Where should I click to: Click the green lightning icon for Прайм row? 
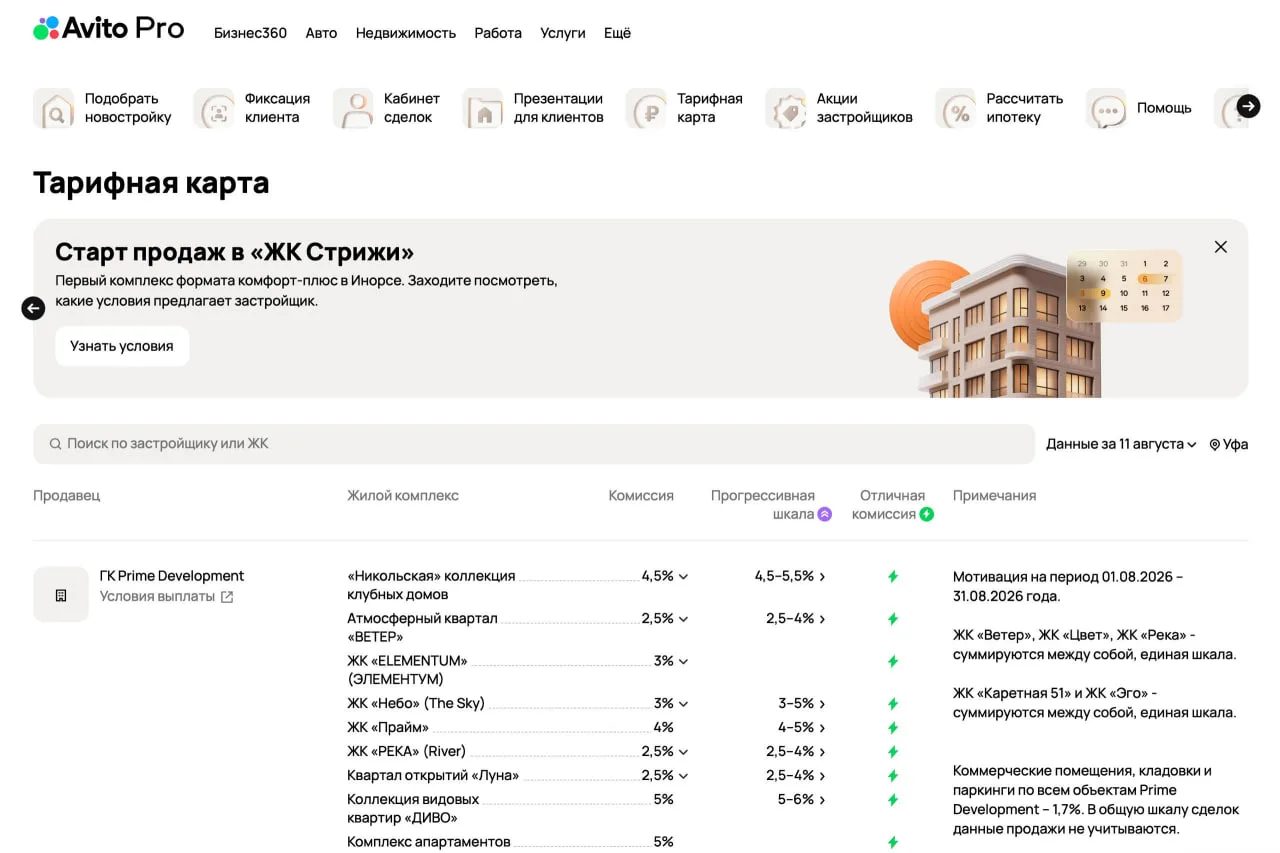(x=893, y=728)
